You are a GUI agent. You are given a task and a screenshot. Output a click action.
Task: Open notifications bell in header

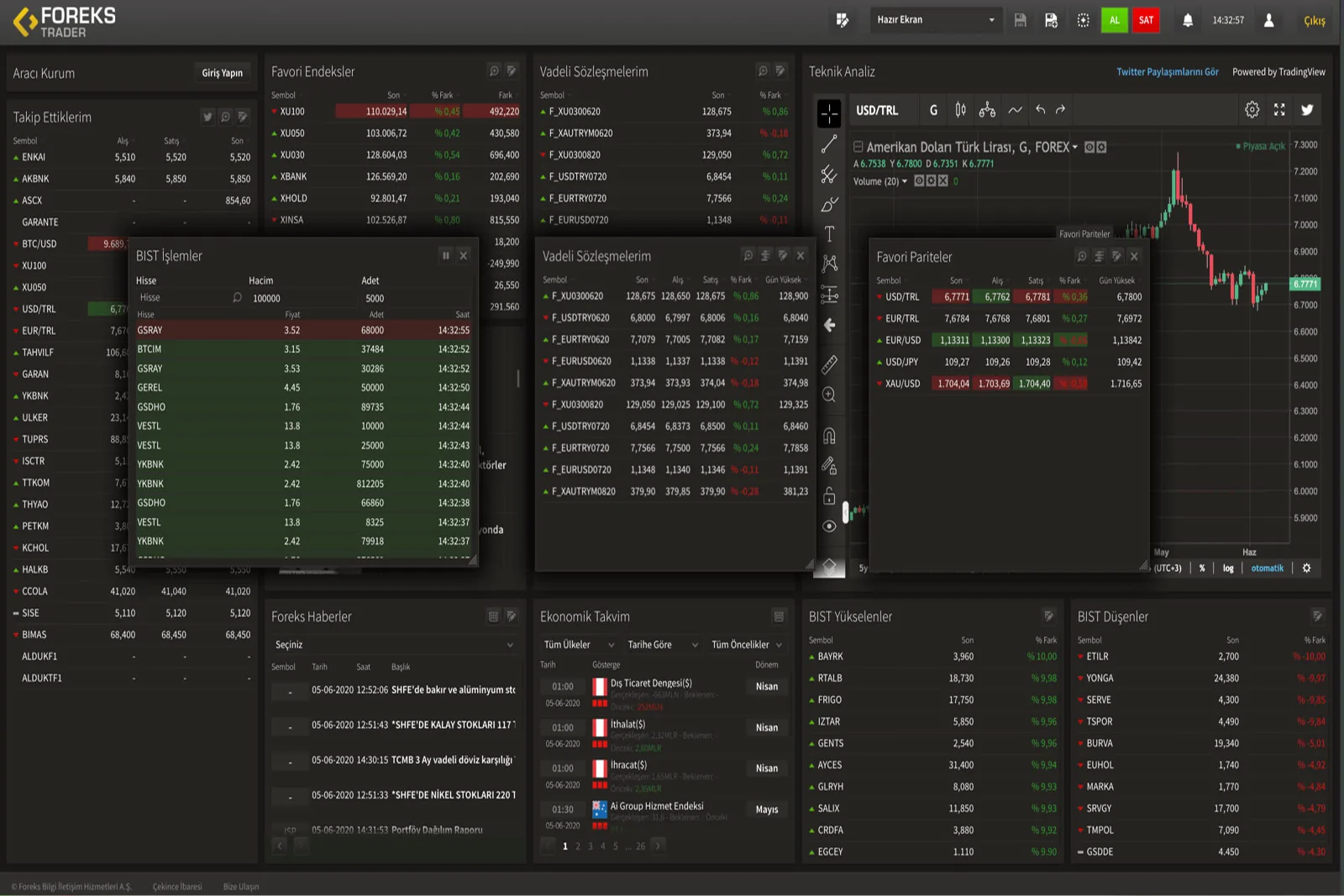click(1188, 20)
